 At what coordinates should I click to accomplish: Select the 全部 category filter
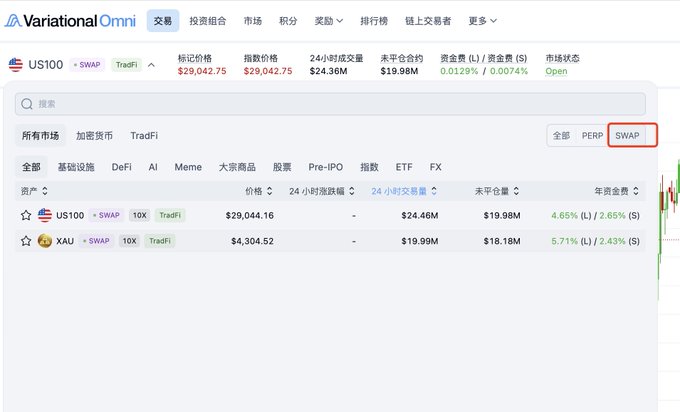point(31,167)
